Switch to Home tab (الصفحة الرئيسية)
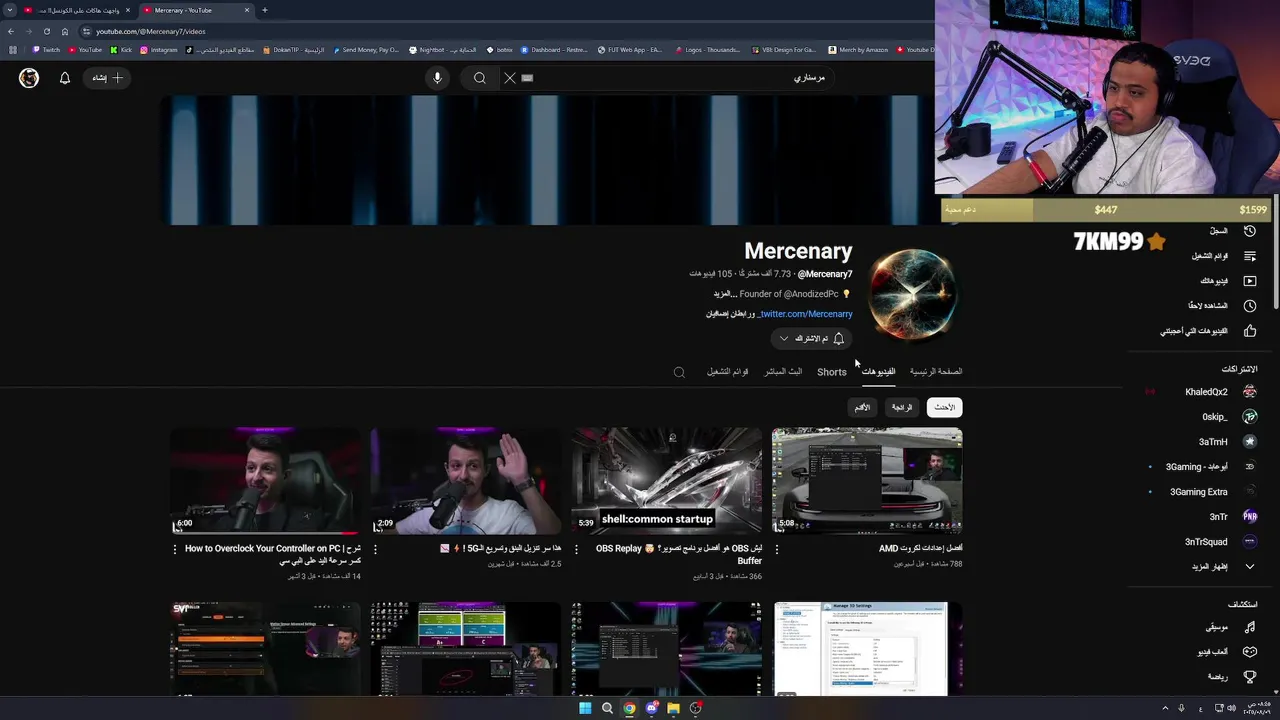 point(936,372)
